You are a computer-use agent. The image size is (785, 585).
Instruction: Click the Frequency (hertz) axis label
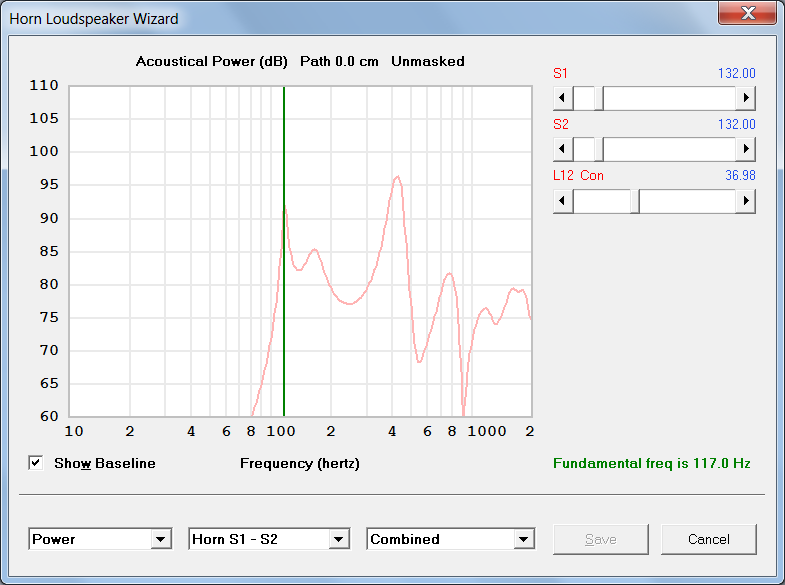tap(300, 463)
